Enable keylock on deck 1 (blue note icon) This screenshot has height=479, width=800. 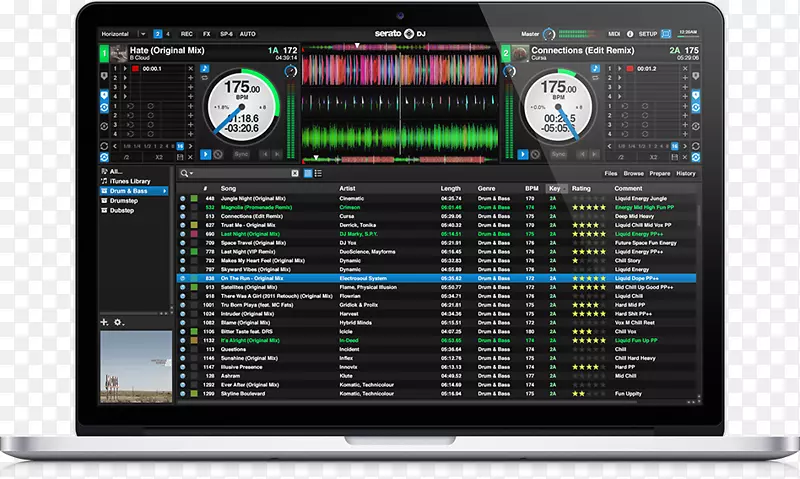pos(205,68)
